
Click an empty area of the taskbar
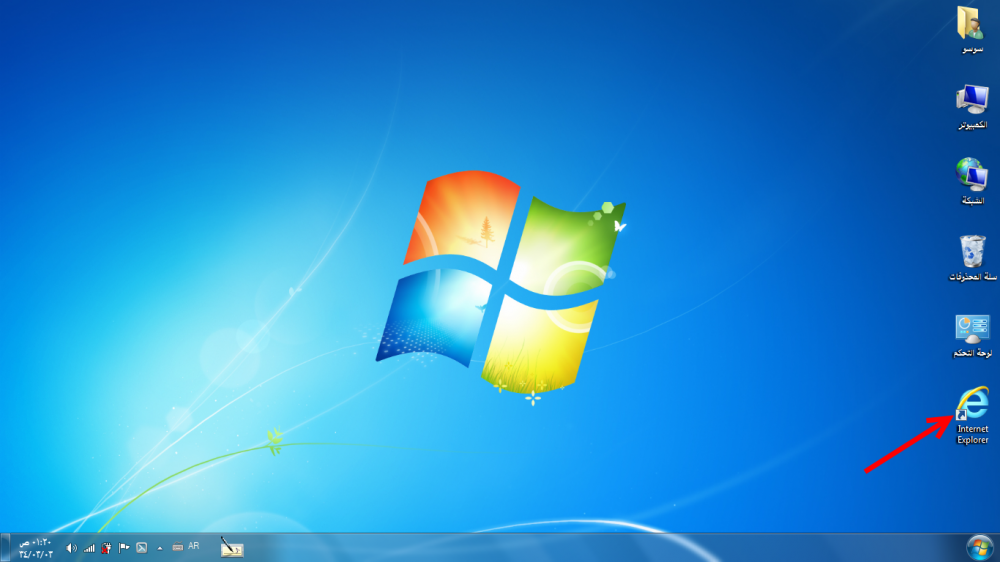pos(600,548)
